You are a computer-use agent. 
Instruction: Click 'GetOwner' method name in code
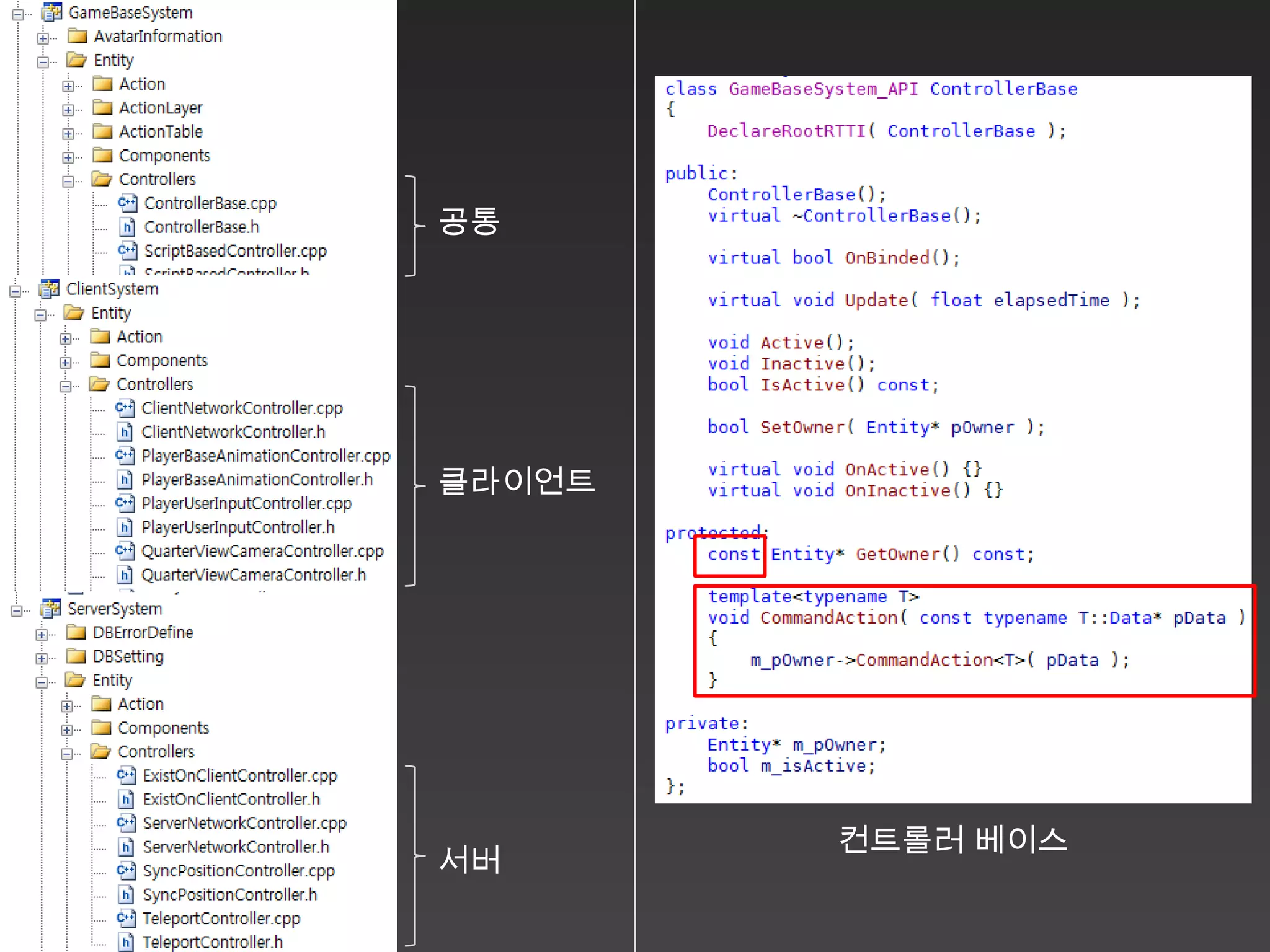[x=898, y=554]
